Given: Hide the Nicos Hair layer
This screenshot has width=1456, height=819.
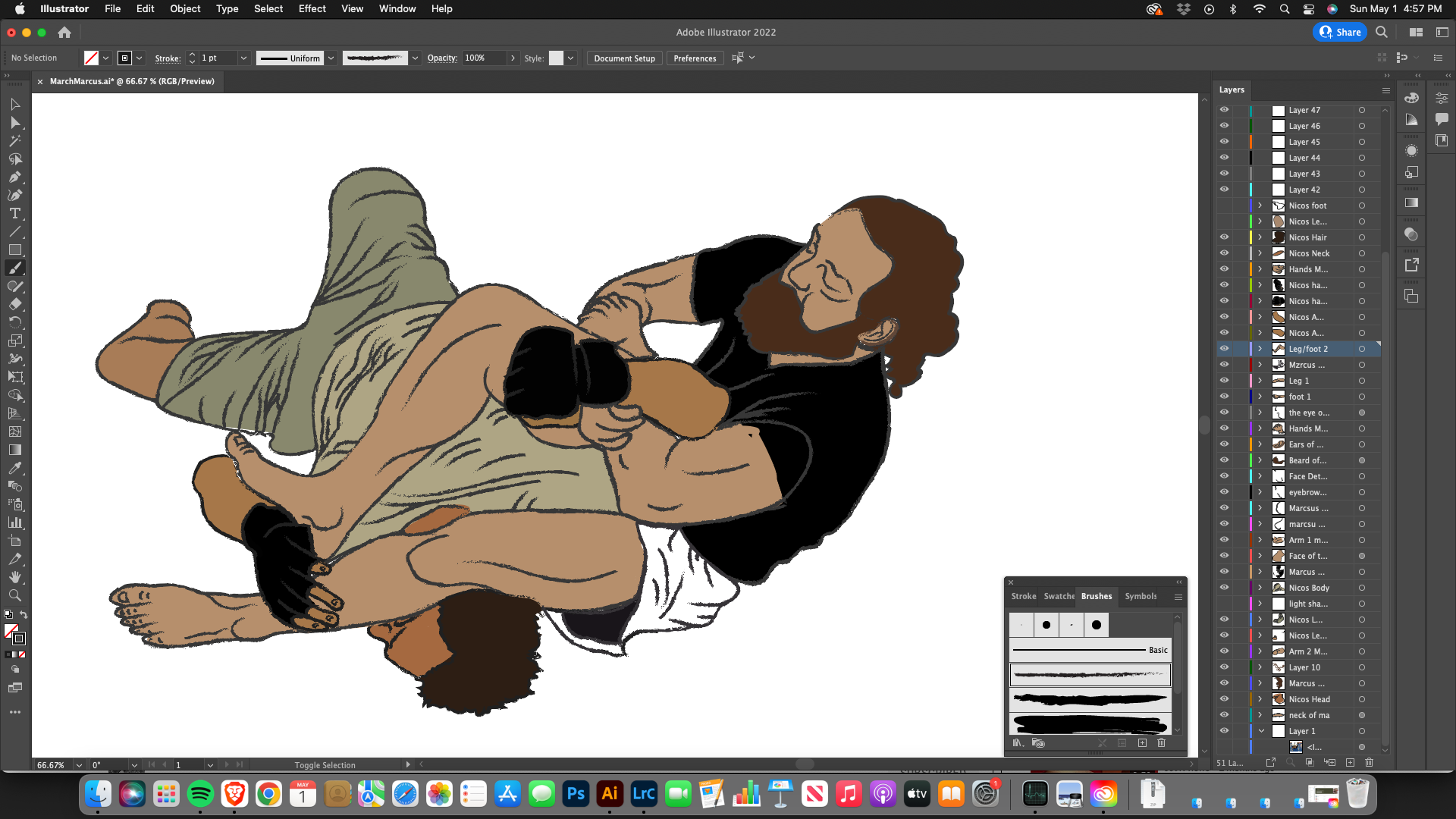Looking at the screenshot, I should [1224, 237].
